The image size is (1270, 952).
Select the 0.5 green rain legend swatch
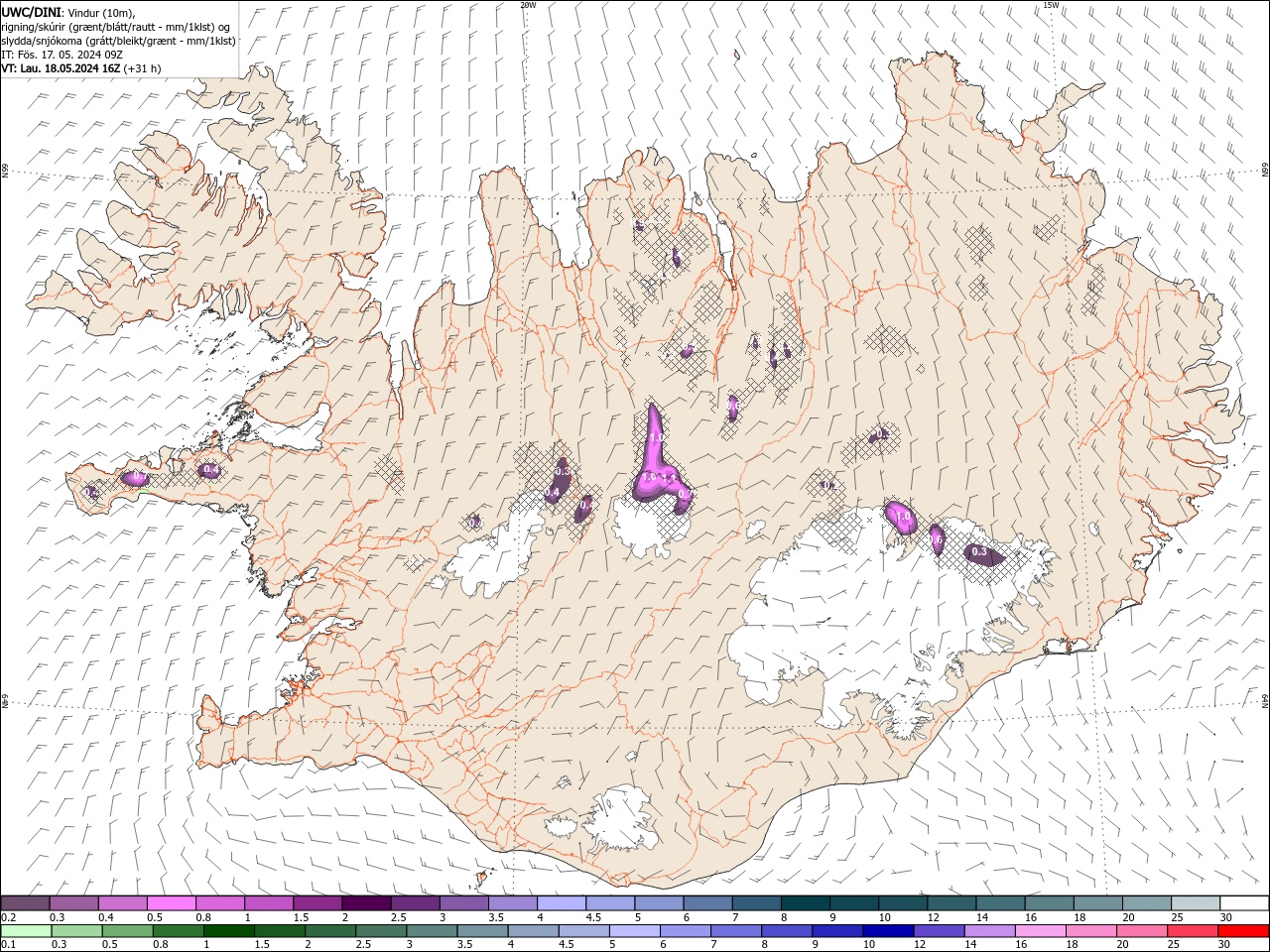point(128,931)
